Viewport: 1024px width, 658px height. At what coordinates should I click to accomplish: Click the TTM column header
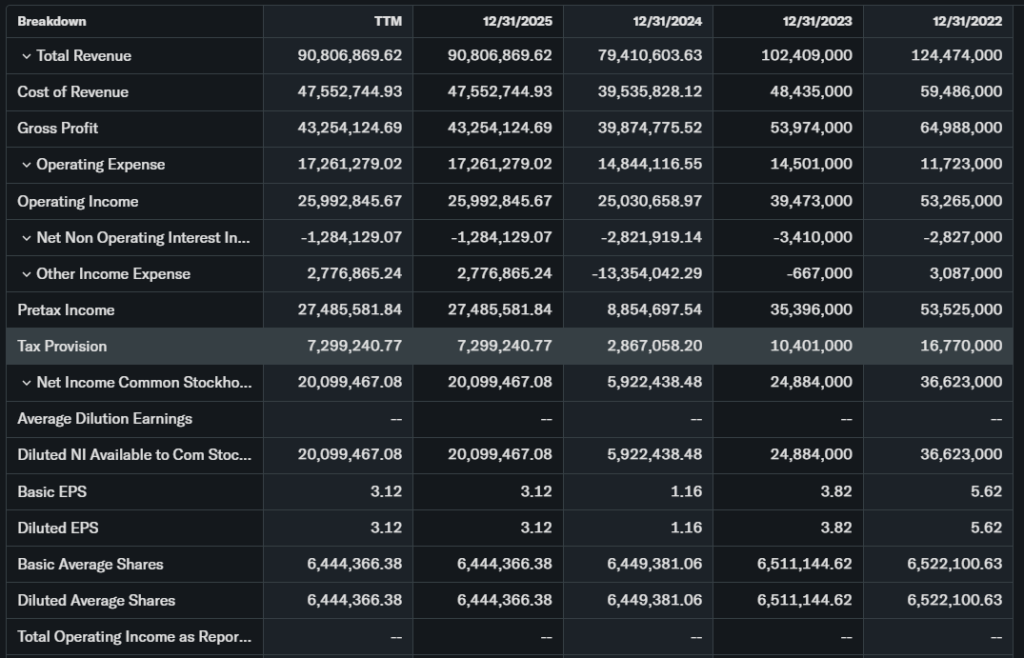(387, 21)
